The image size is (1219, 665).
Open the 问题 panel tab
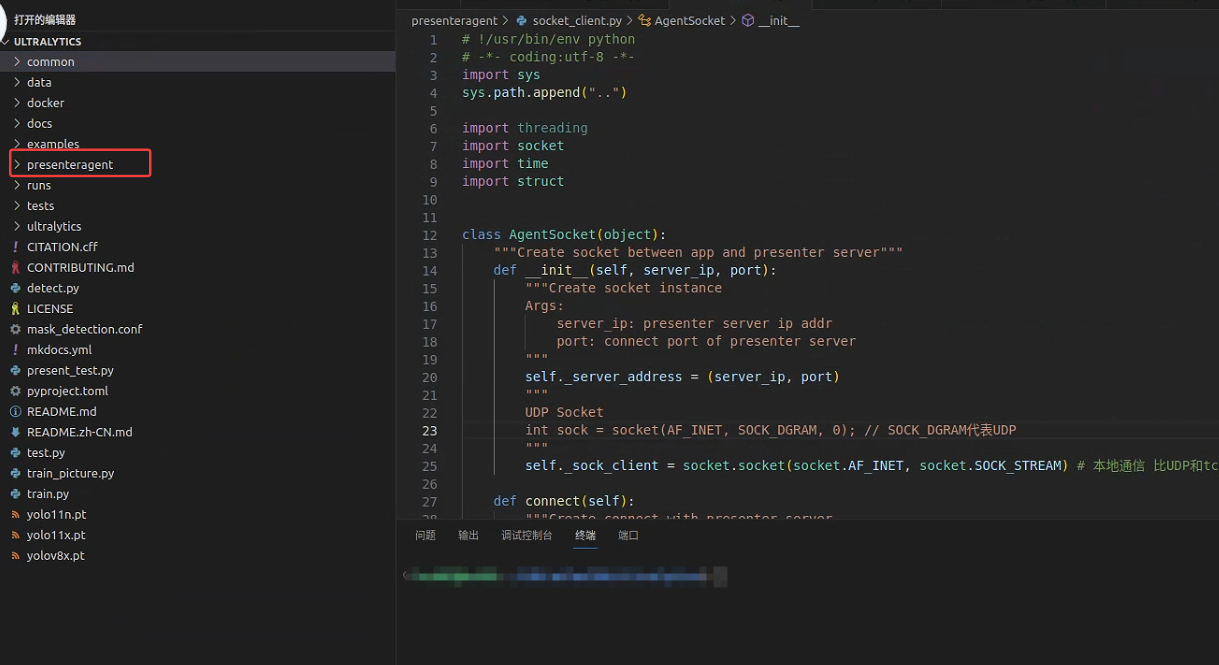click(425, 535)
